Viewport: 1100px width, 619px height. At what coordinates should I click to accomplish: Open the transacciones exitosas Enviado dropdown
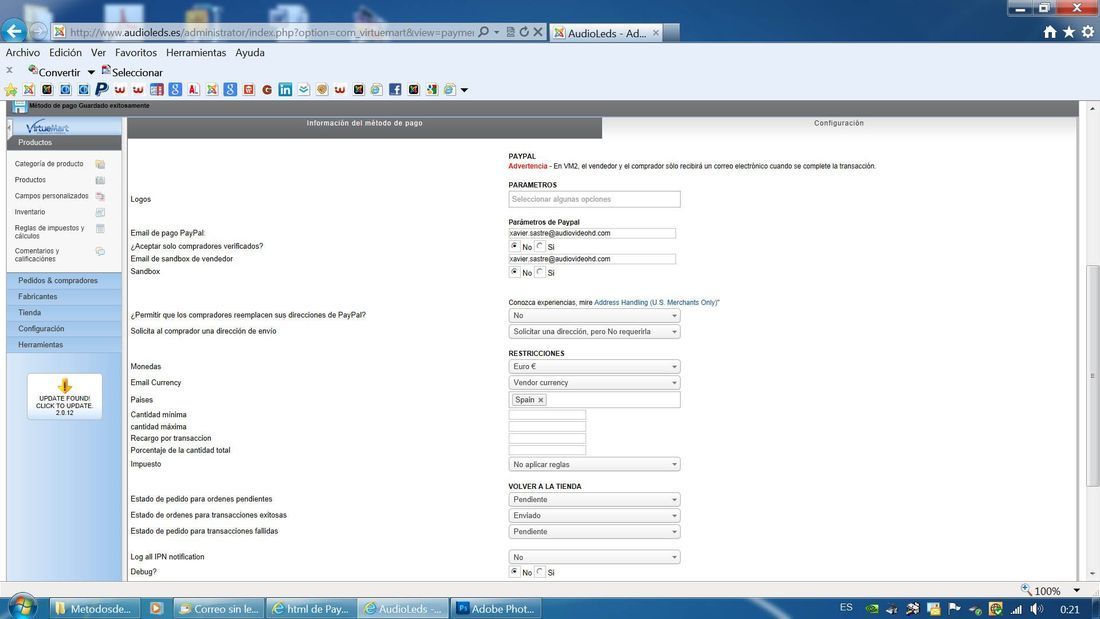(594, 515)
